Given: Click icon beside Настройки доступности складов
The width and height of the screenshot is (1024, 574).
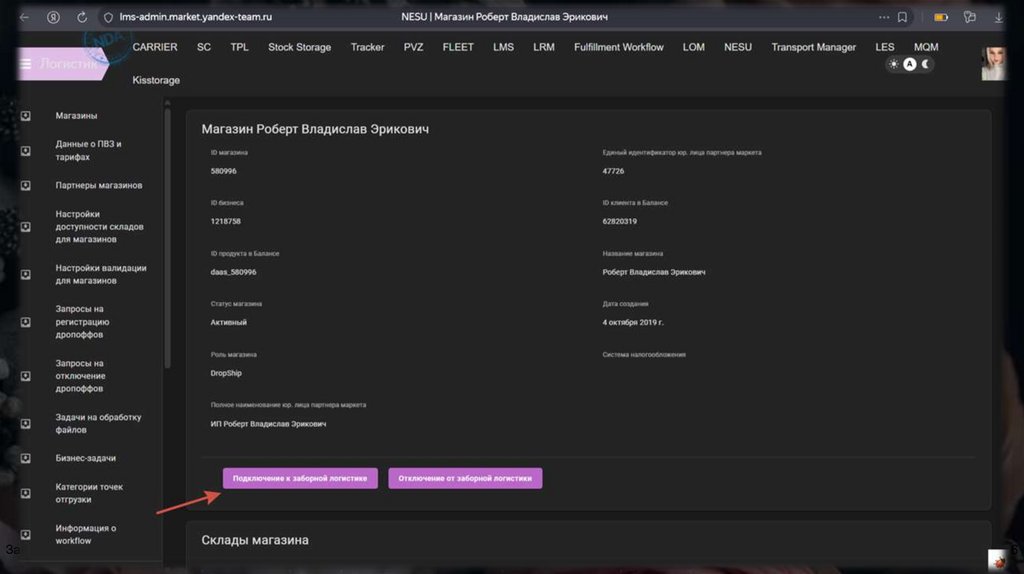Looking at the screenshot, I should point(25,227).
